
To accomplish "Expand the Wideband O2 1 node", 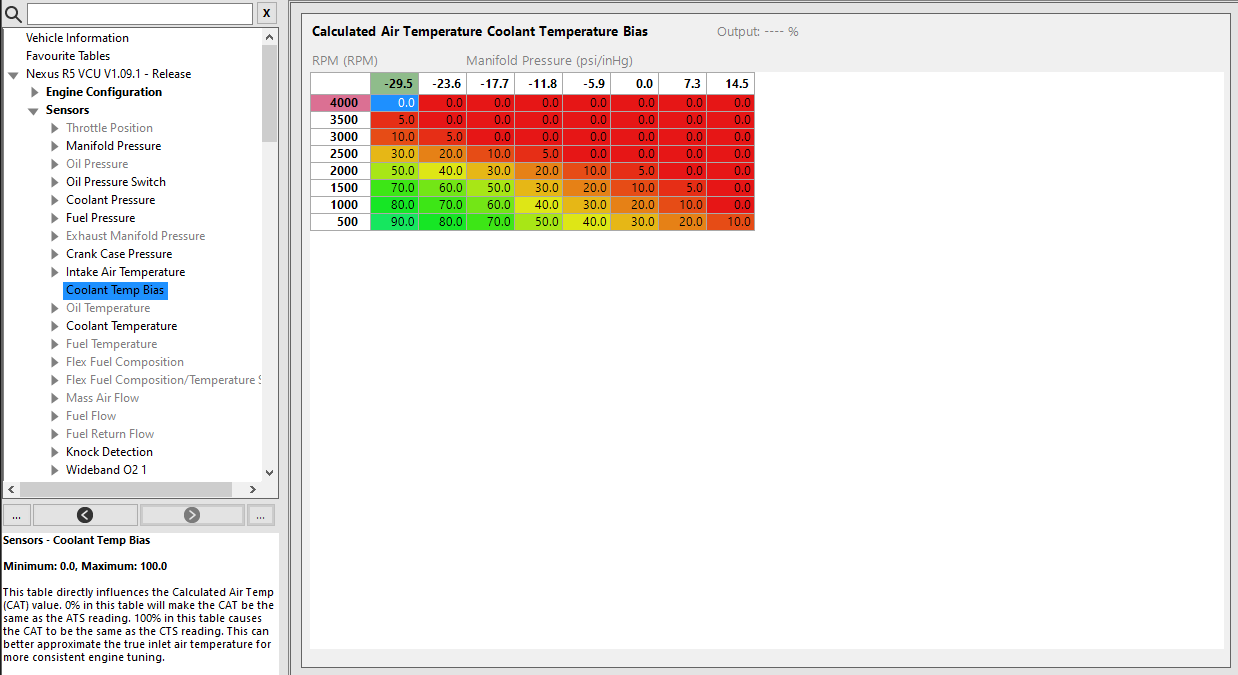I will coord(55,470).
